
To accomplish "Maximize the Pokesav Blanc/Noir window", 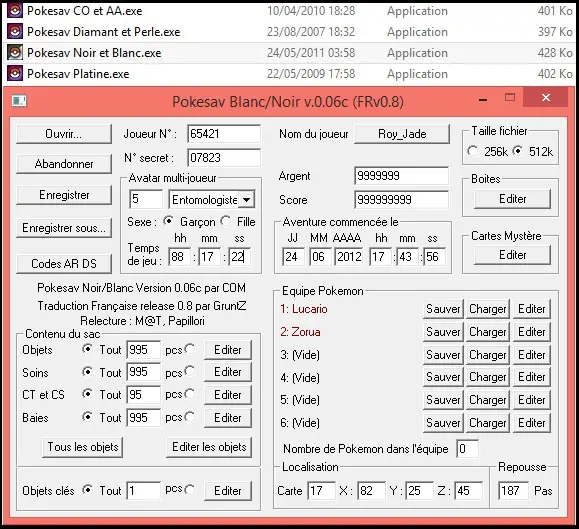I will pos(510,97).
